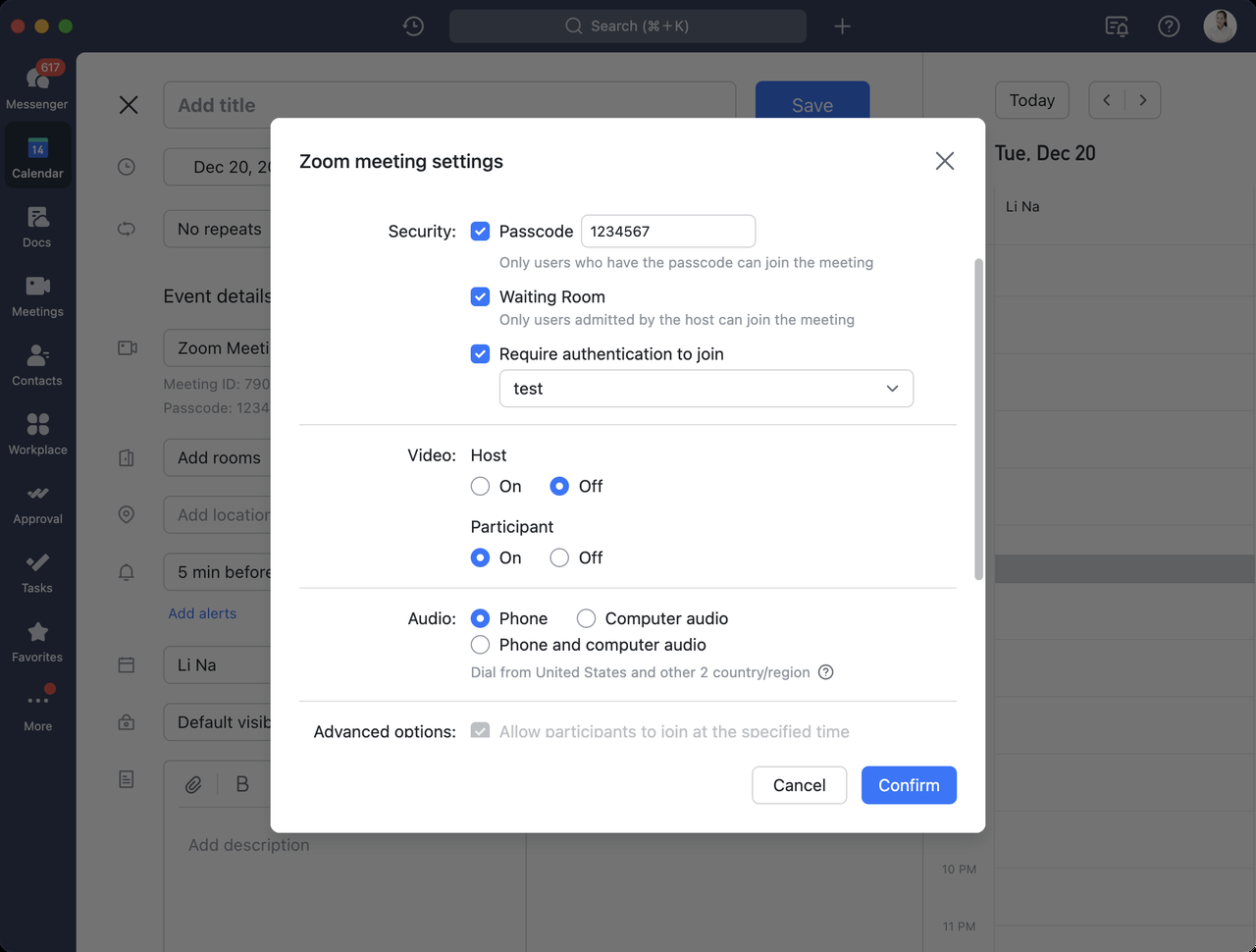The width and height of the screenshot is (1256, 952).
Task: Go to Meetings in the sidebar
Action: (x=37, y=294)
